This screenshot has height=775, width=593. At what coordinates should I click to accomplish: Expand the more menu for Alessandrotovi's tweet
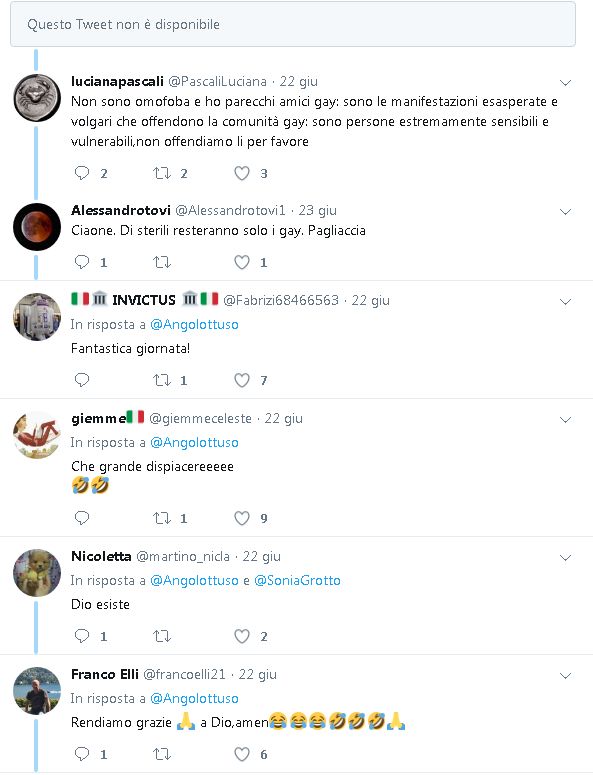click(565, 212)
